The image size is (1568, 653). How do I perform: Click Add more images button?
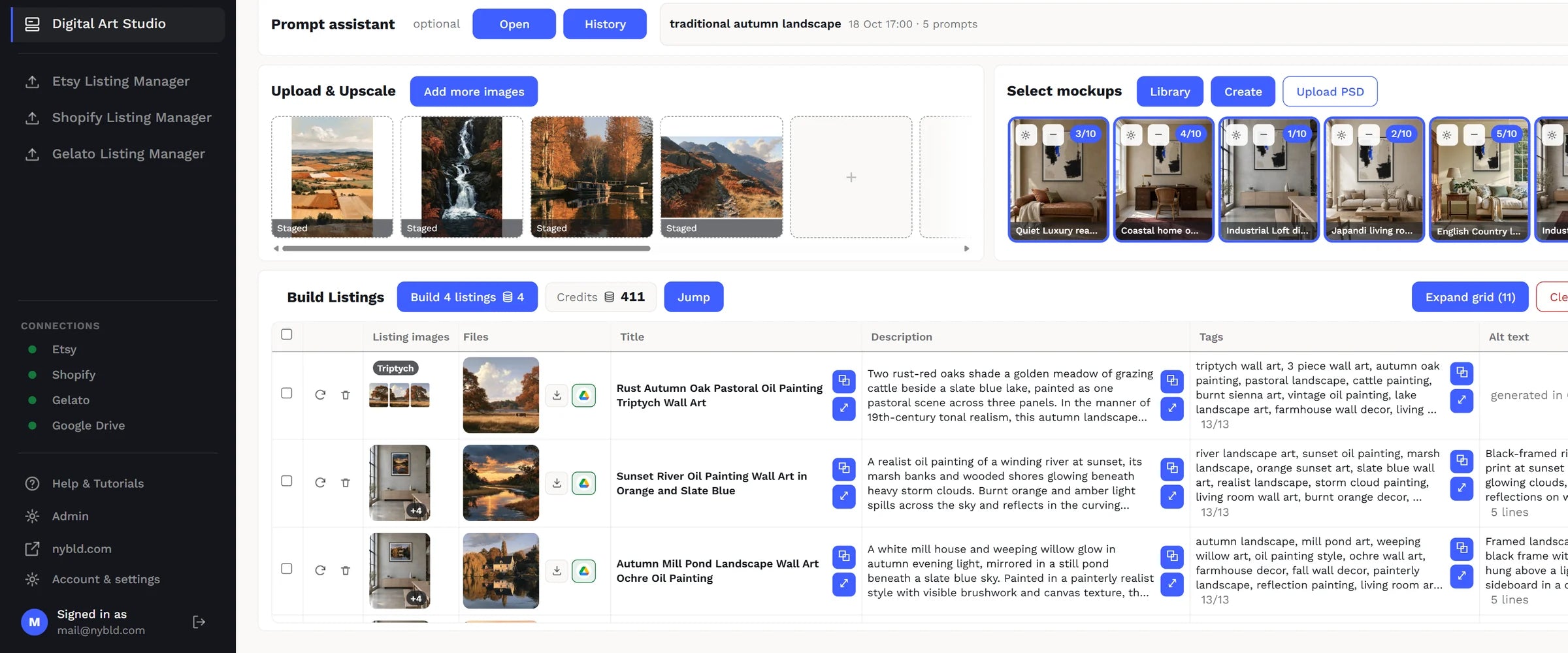[x=474, y=91]
